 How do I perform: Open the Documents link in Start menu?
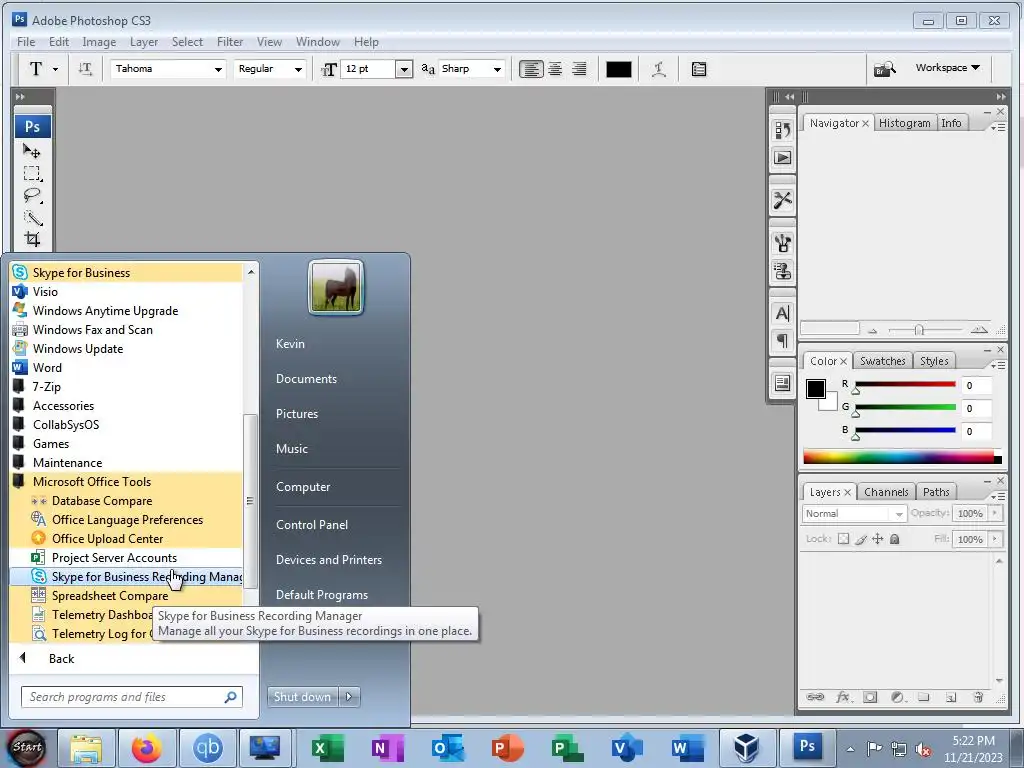pyautogui.click(x=306, y=379)
